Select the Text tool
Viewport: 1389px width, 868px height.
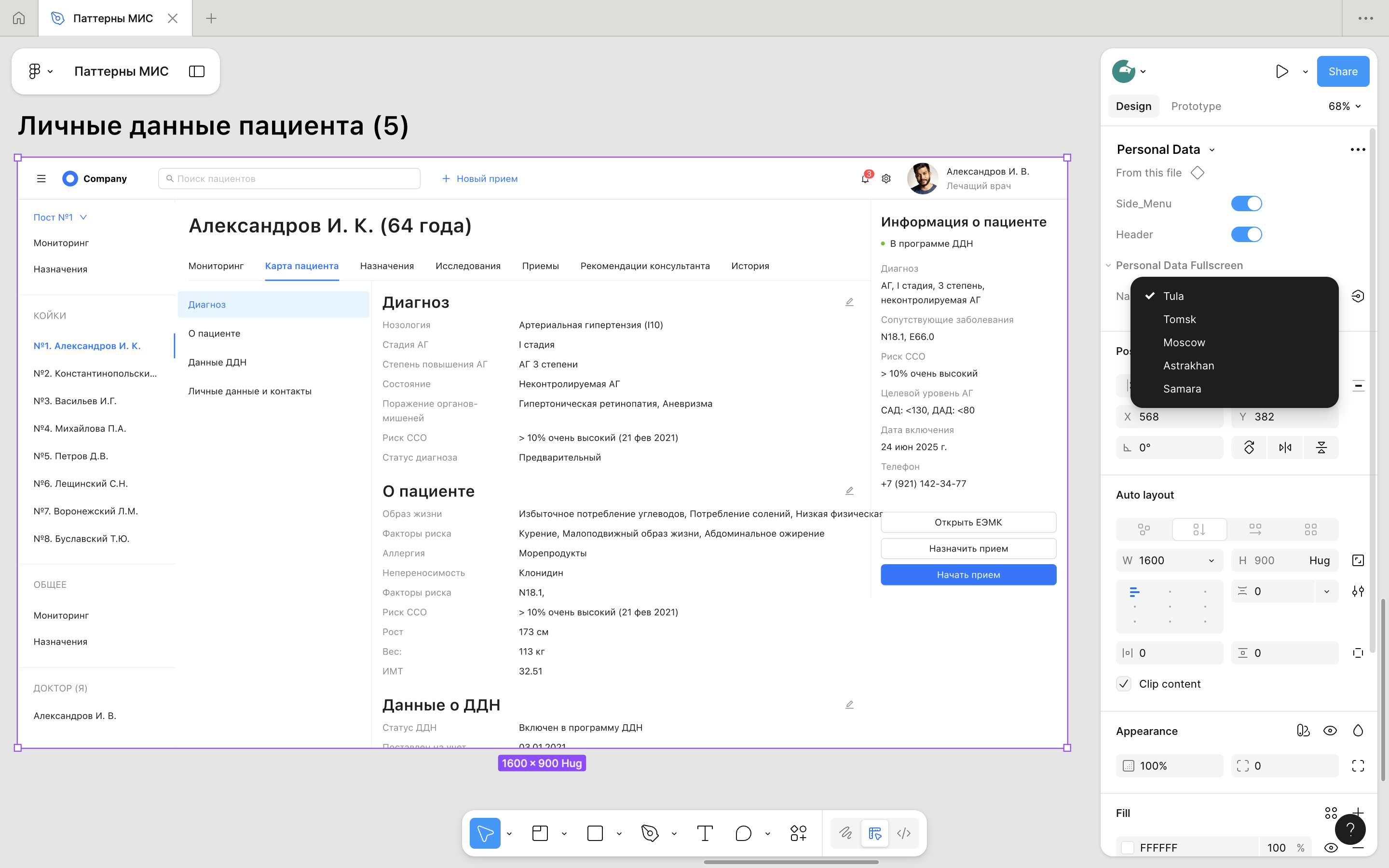pyautogui.click(x=704, y=833)
